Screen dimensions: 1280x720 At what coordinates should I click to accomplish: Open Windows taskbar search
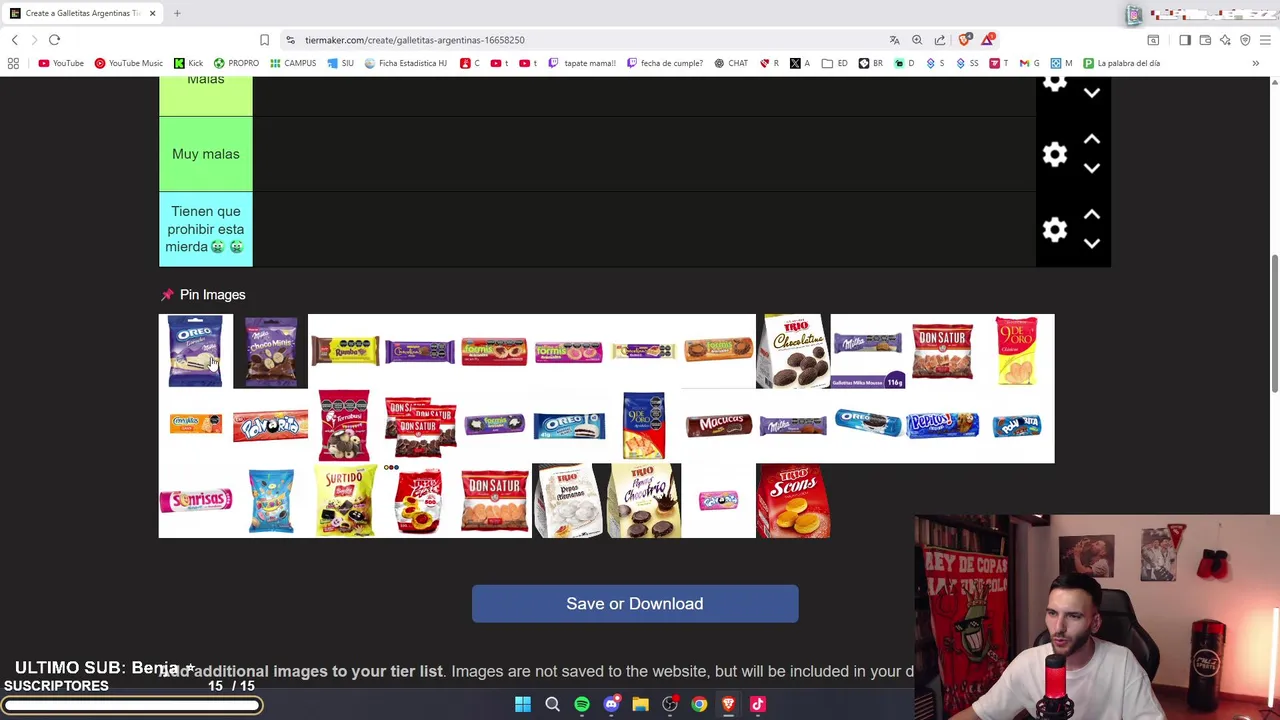pos(552,704)
